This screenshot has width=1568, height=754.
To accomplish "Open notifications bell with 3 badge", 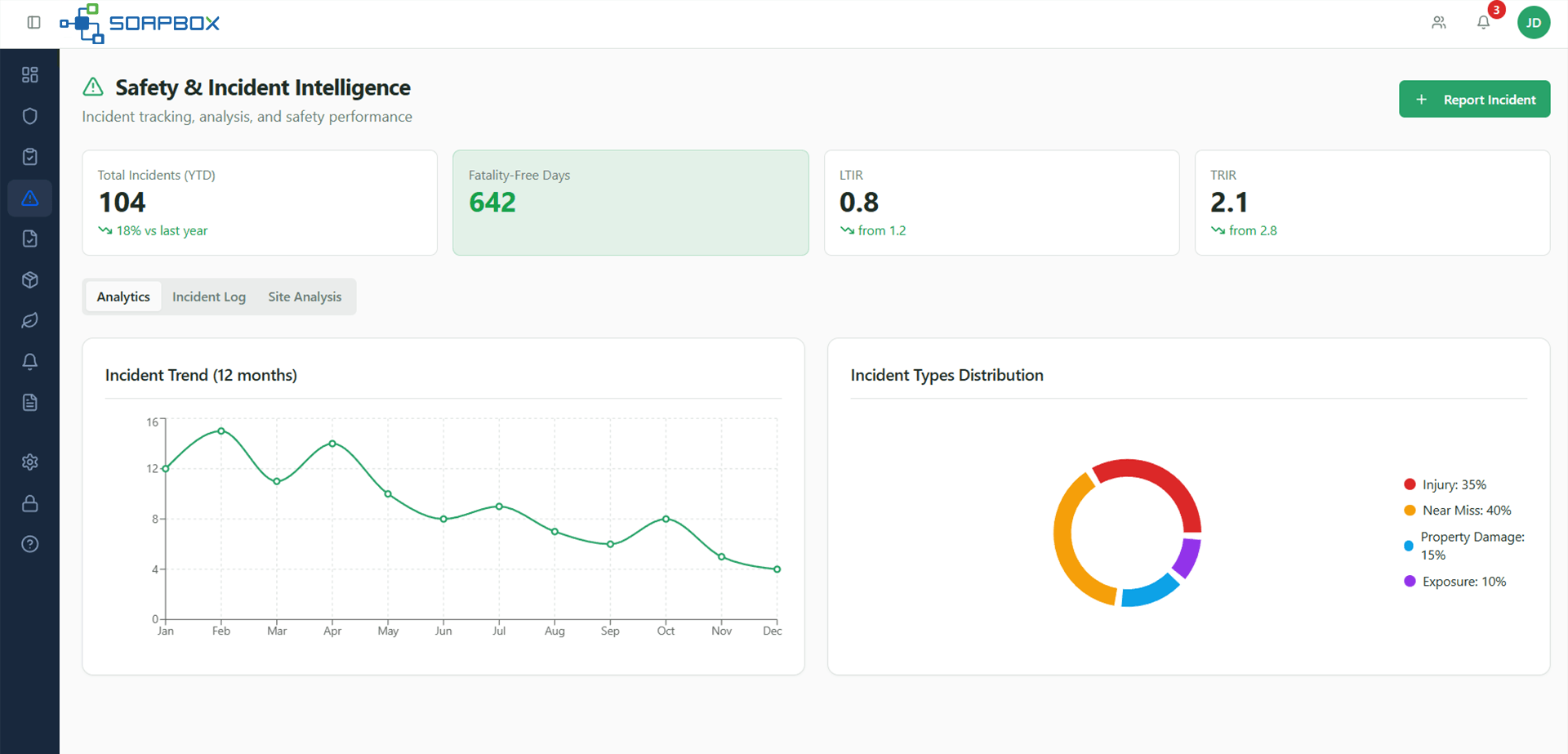I will (1483, 22).
